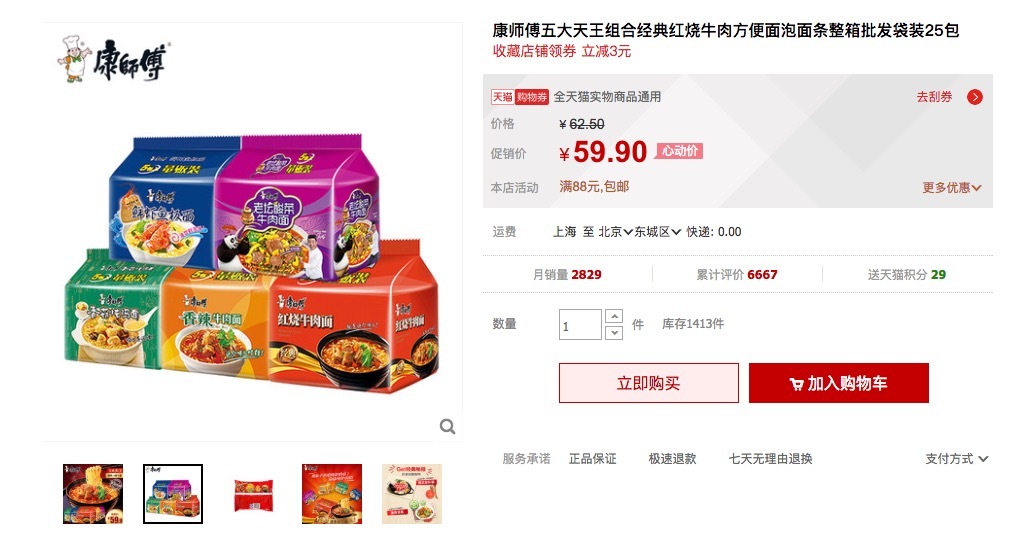Click the 立即购买 buy now button

(x=649, y=383)
